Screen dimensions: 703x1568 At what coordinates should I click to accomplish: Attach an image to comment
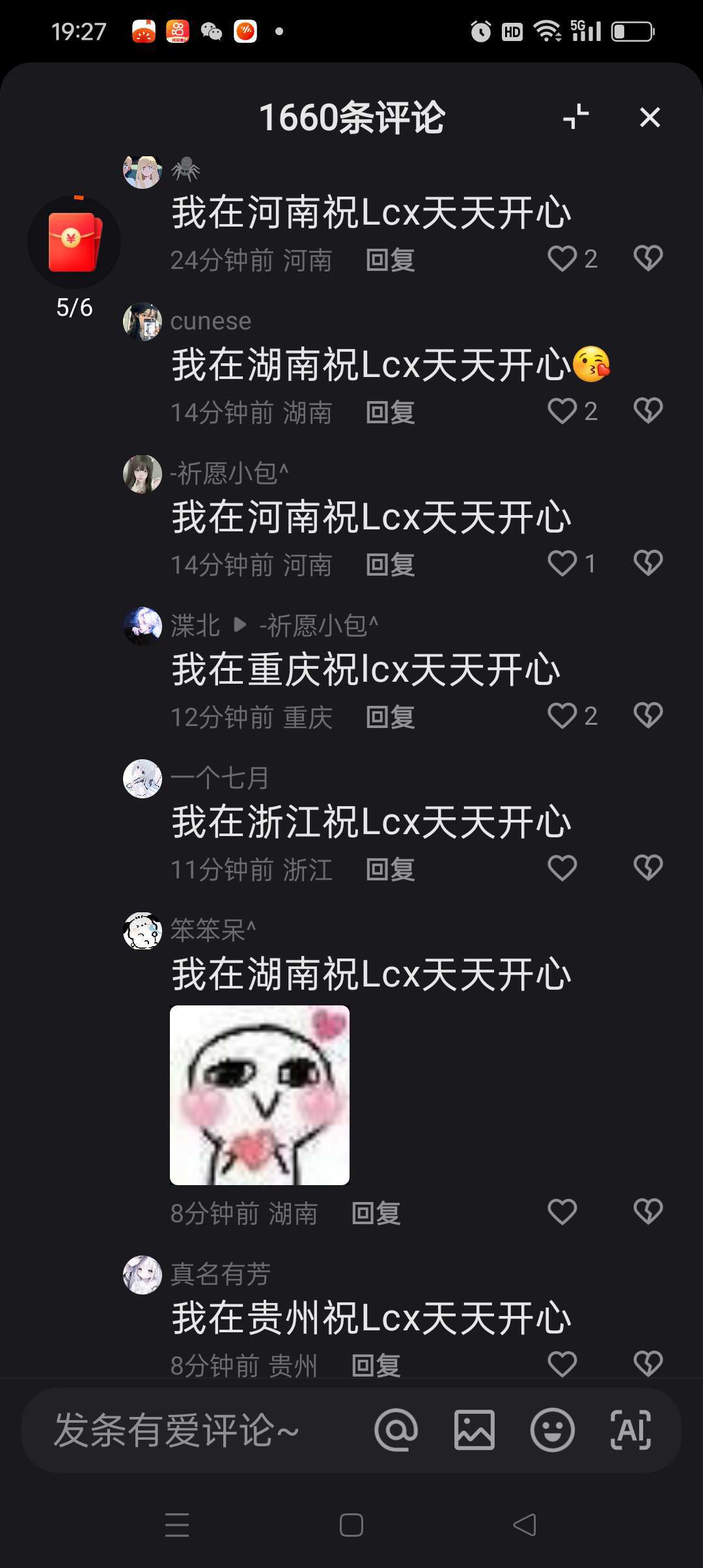coord(474,1431)
